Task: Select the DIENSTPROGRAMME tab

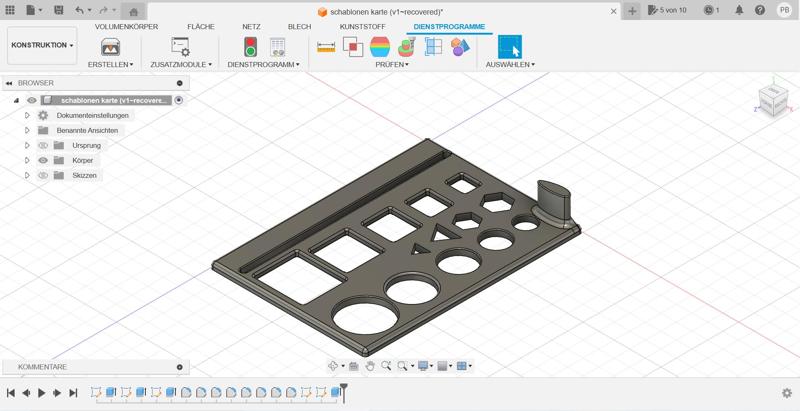Action: click(x=449, y=27)
